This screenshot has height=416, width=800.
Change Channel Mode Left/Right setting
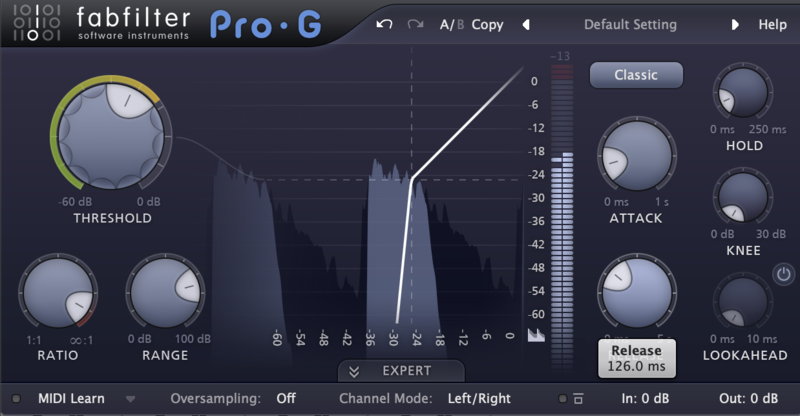(x=479, y=399)
